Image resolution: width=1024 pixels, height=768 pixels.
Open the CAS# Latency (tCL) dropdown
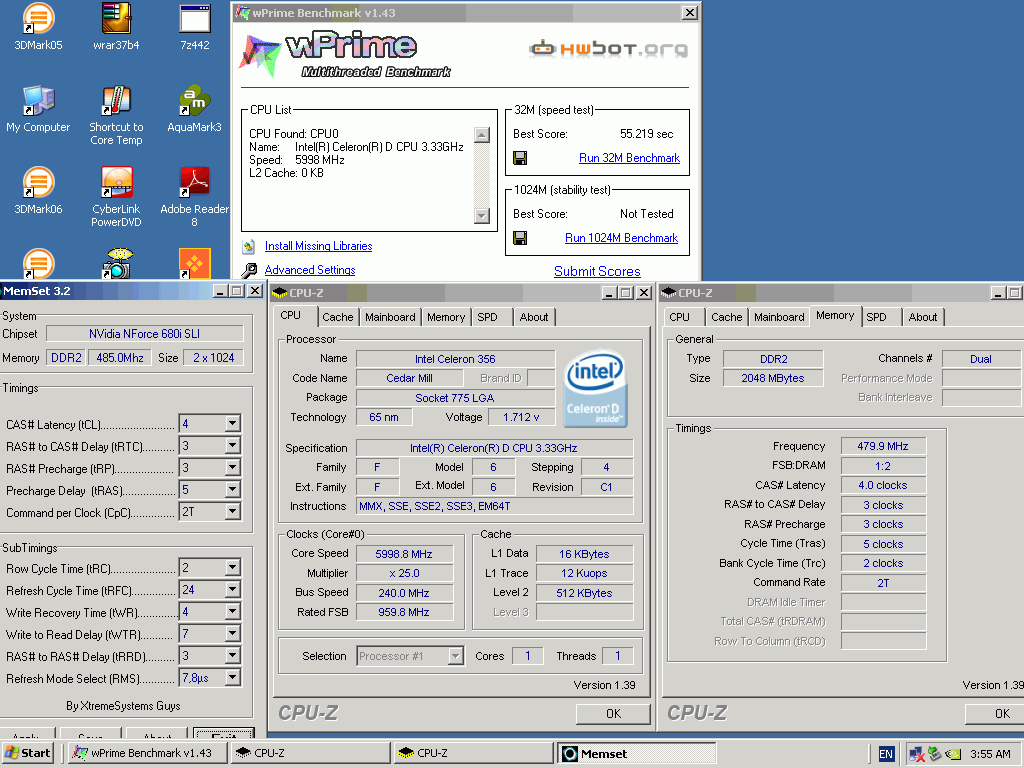coord(232,424)
